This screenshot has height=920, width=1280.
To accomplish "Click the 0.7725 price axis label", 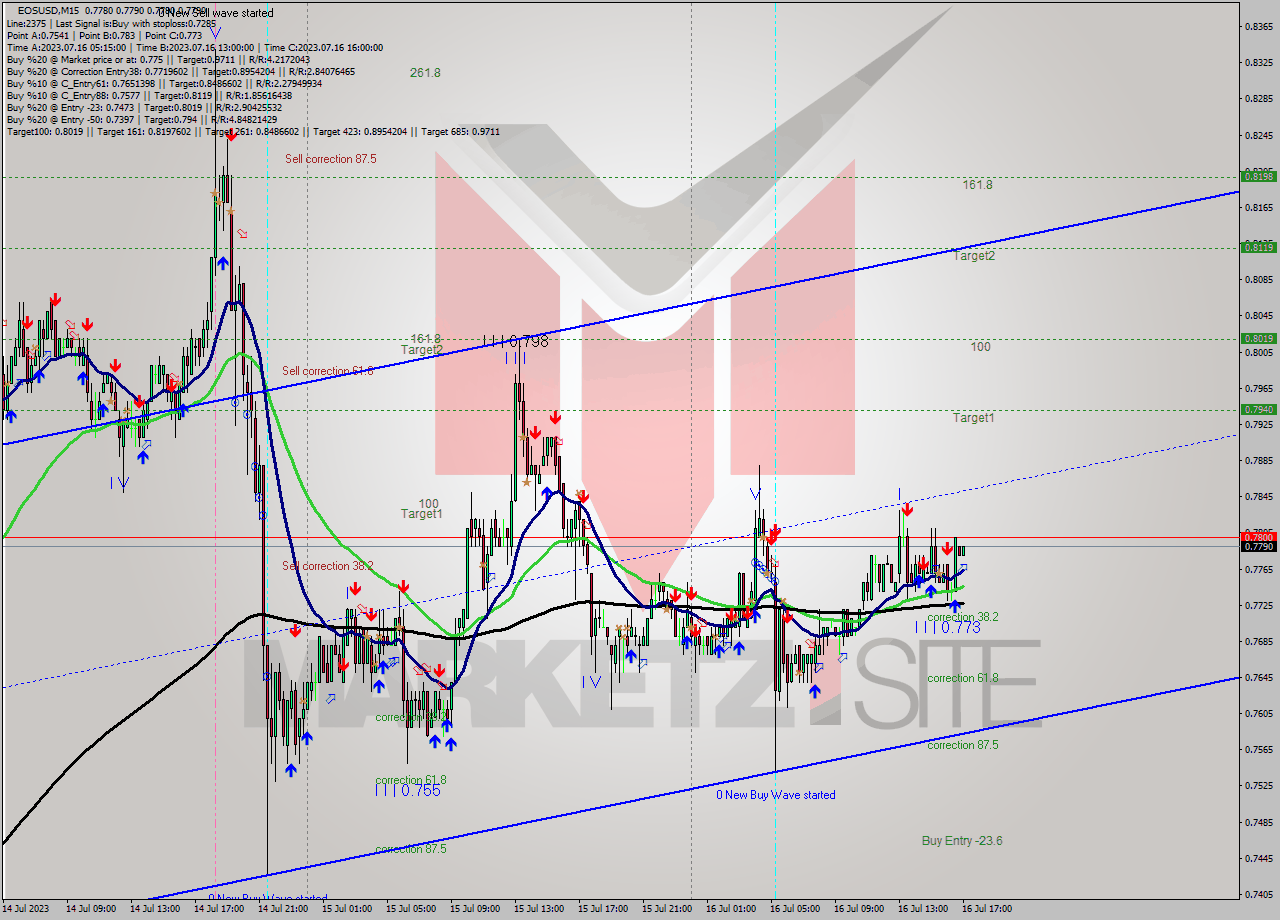I will click(1258, 605).
